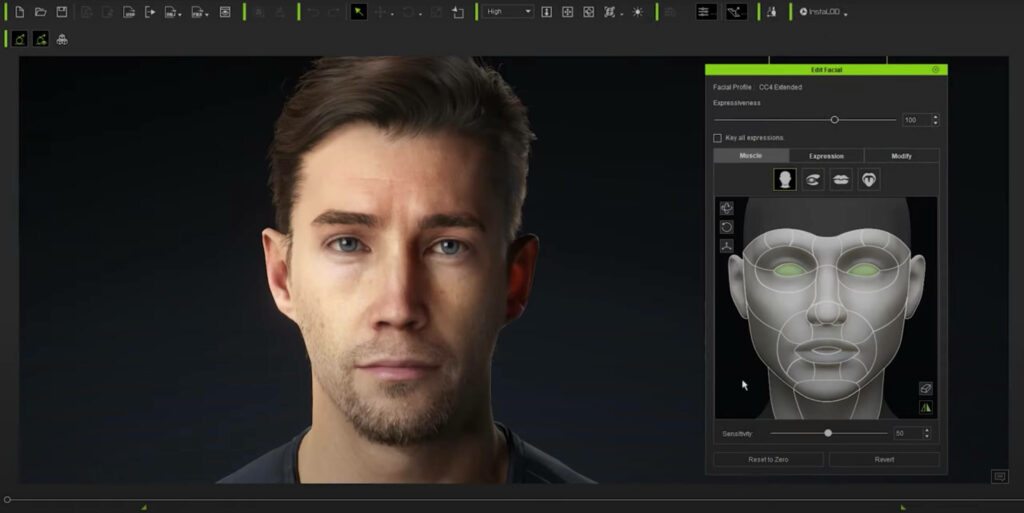
Task: Open the FBX export dropdown
Action: [200, 12]
